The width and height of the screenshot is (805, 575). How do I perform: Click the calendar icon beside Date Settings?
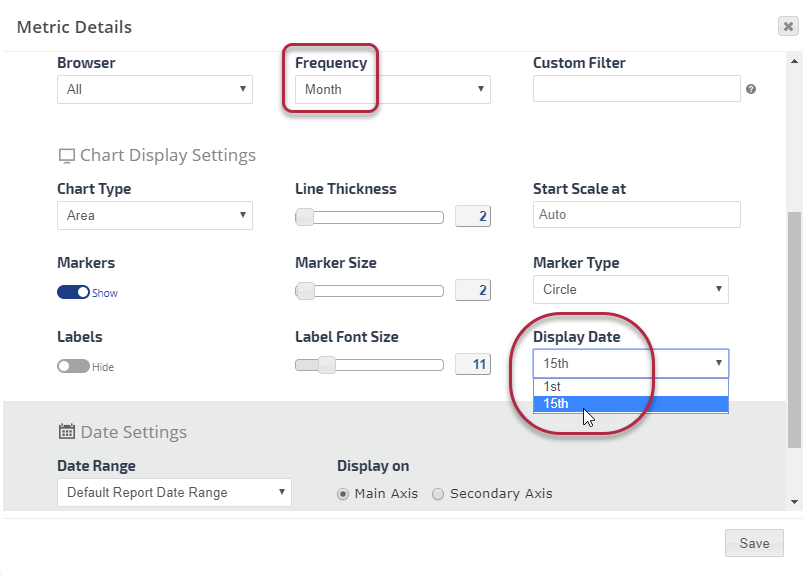pyautogui.click(x=67, y=432)
